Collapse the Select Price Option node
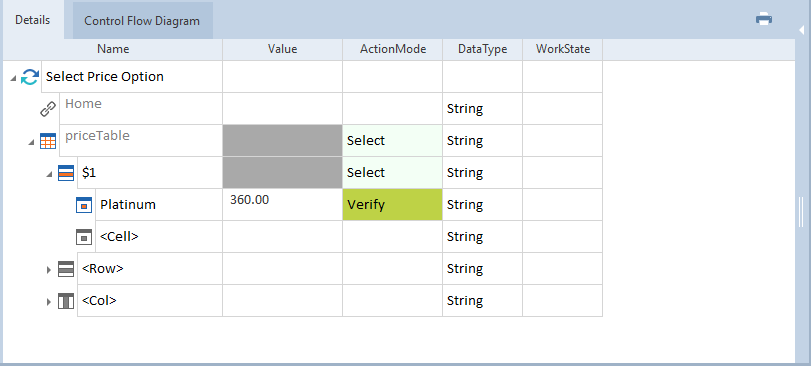811x366 pixels. pos(12,78)
